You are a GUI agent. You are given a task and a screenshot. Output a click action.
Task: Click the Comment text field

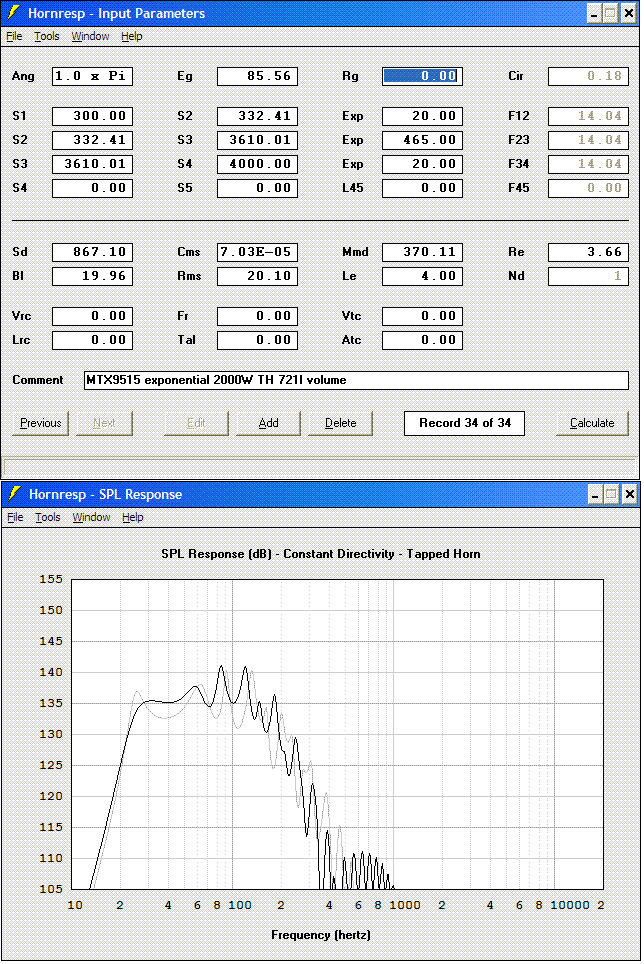click(356, 380)
